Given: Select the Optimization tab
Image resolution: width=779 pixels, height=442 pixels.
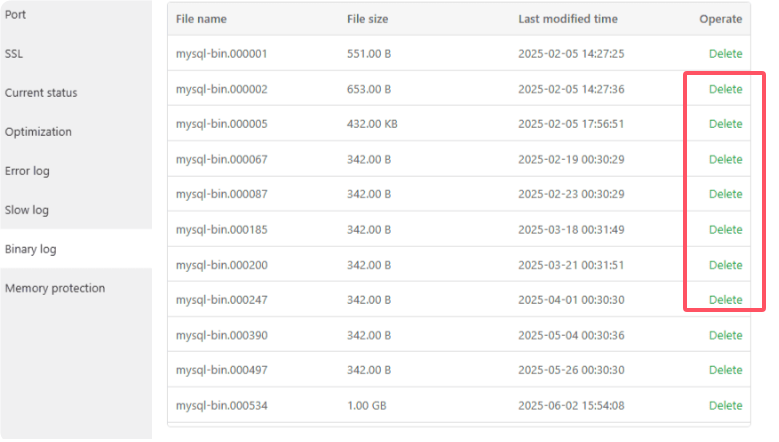Looking at the screenshot, I should pyautogui.click(x=38, y=132).
